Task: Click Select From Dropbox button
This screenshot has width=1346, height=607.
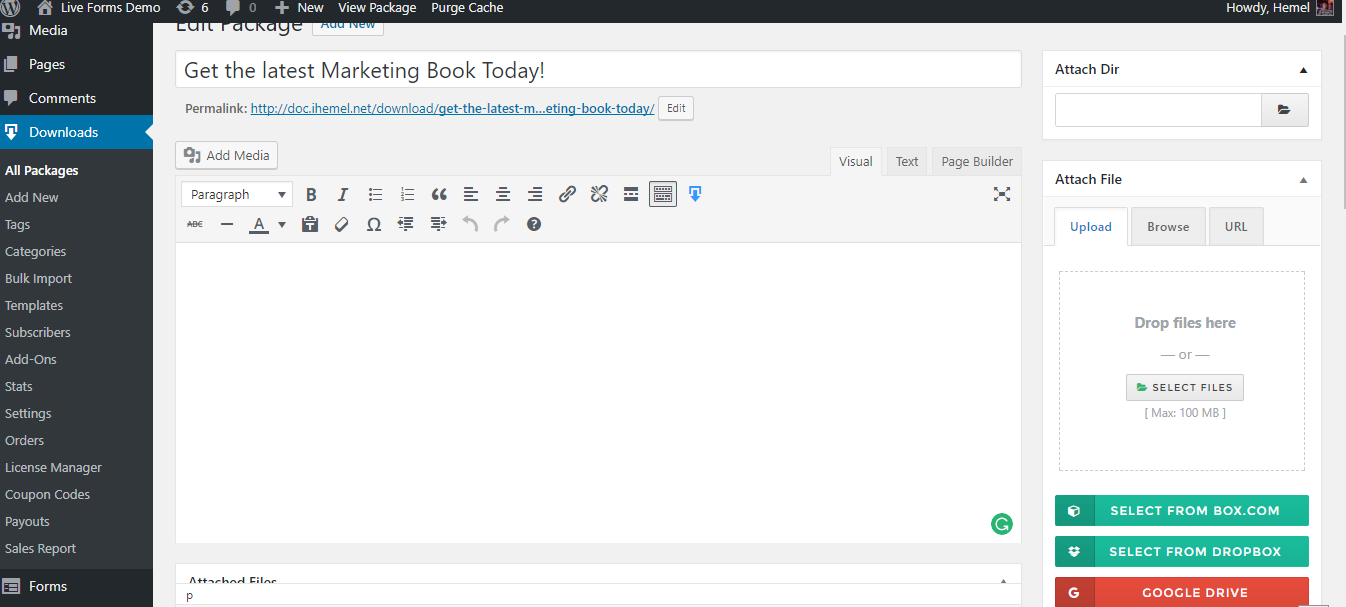Action: point(1182,551)
